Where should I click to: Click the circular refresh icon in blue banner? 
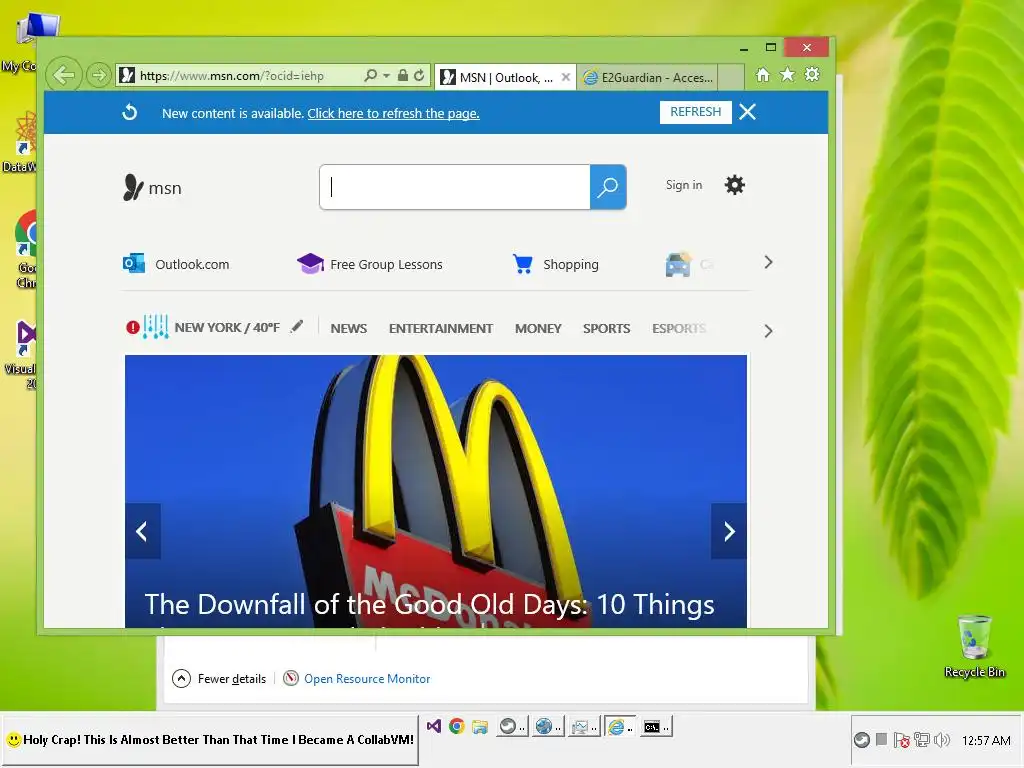click(130, 112)
